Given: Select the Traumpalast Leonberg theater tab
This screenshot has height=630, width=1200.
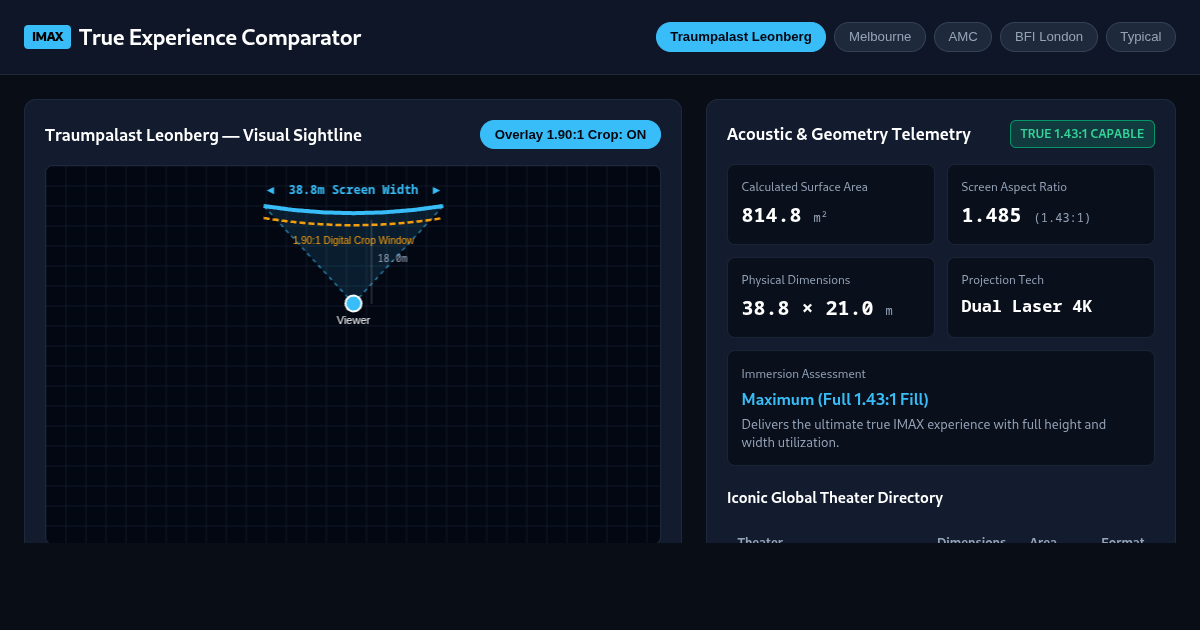Looking at the screenshot, I should 741,37.
